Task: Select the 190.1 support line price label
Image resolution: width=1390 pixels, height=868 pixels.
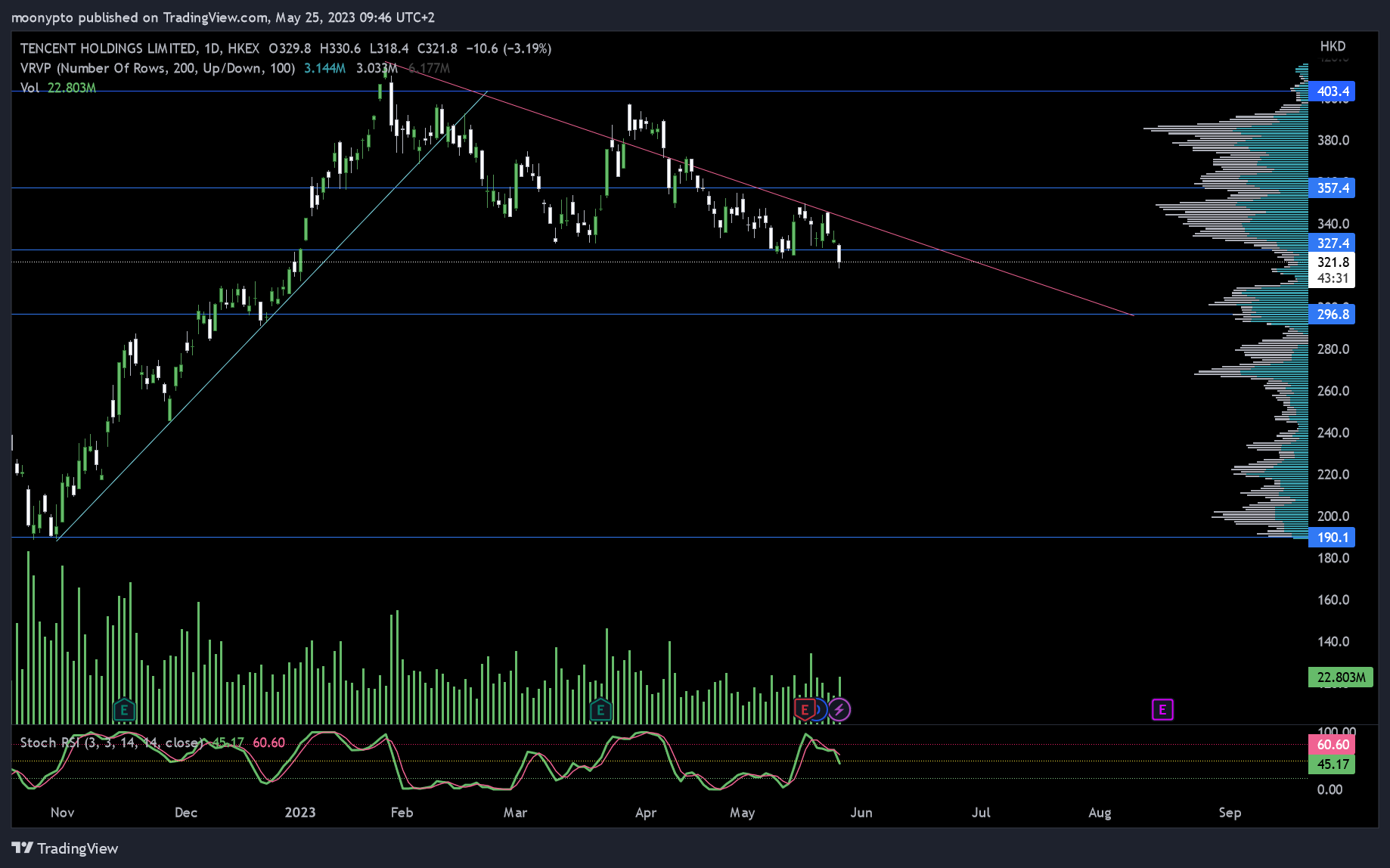Action: coord(1332,538)
